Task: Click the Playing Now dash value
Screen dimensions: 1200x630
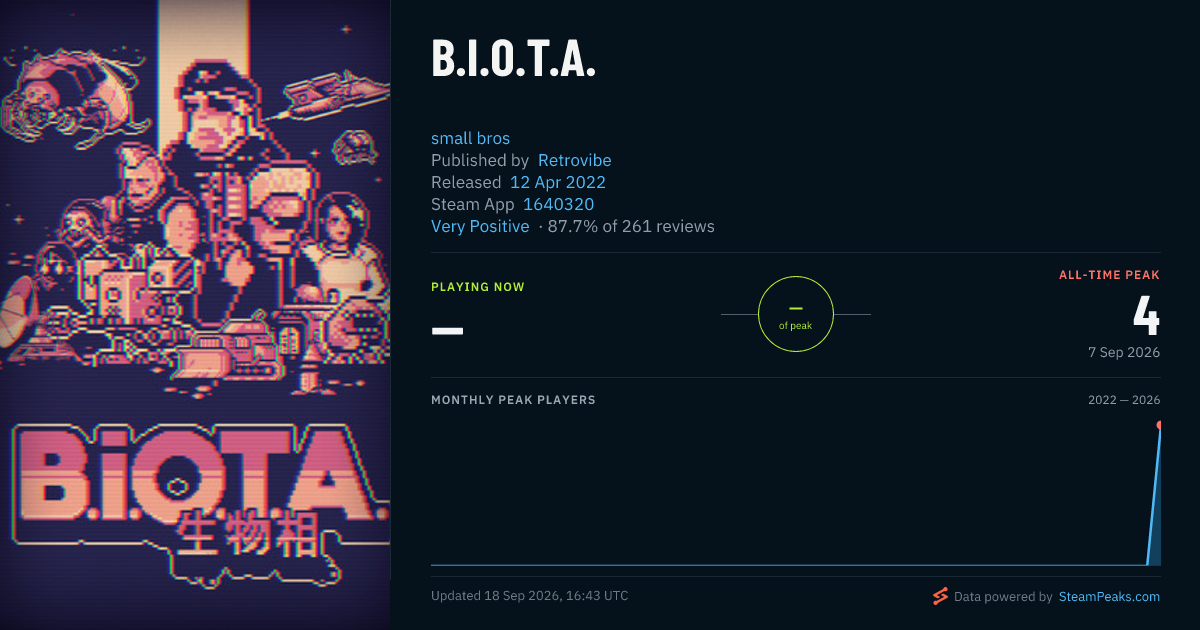Action: [447, 329]
